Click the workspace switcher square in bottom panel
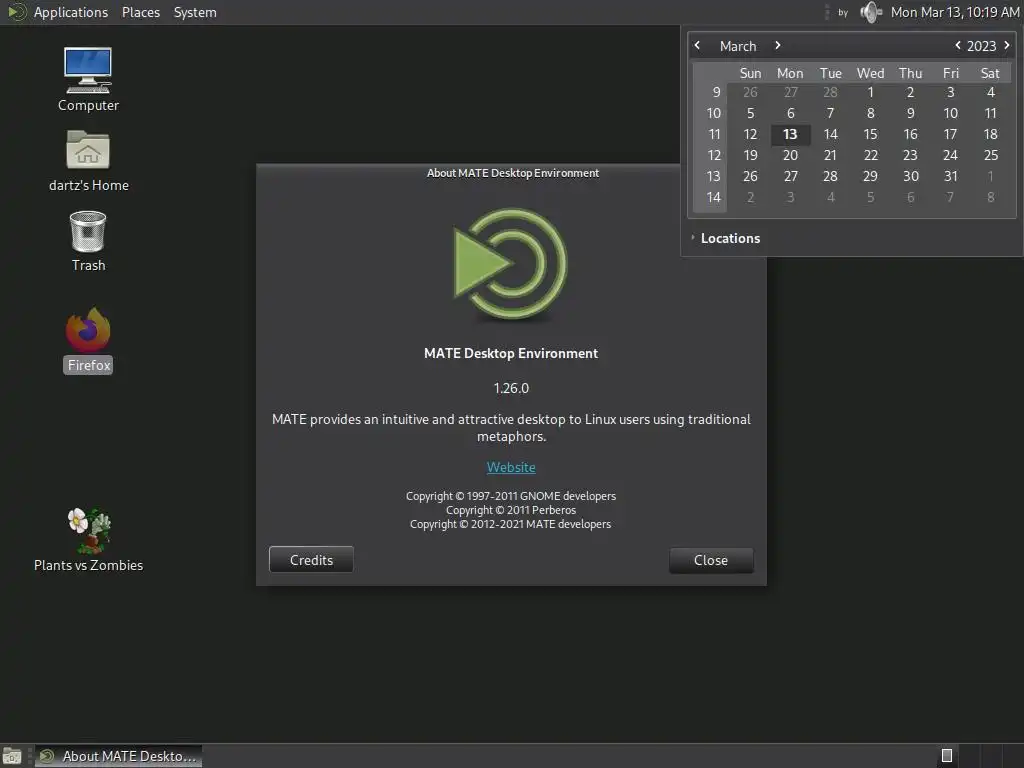Viewport: 1024px width, 768px height. pos(946,756)
